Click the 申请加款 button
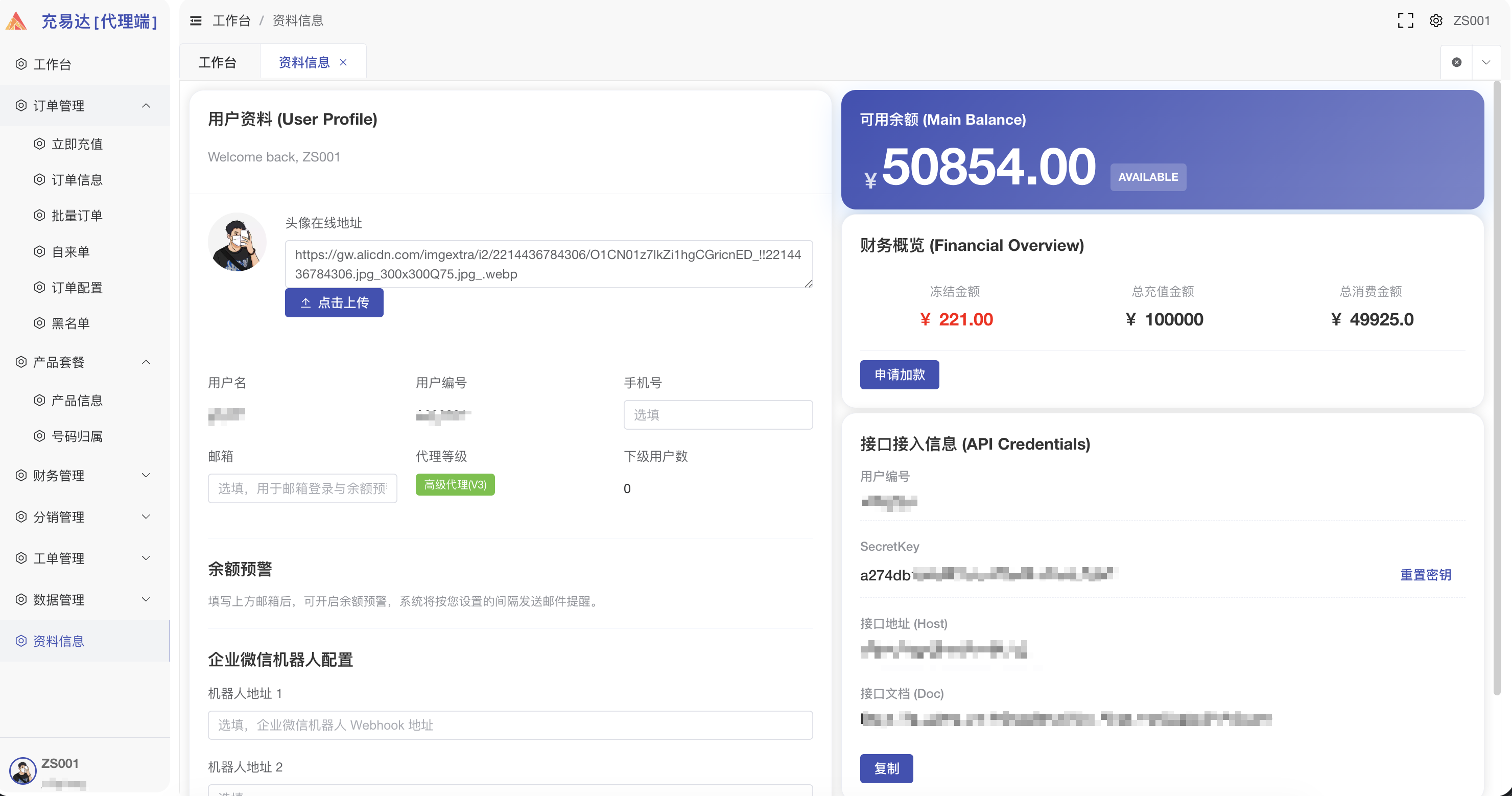This screenshot has width=1512, height=796. point(899,375)
